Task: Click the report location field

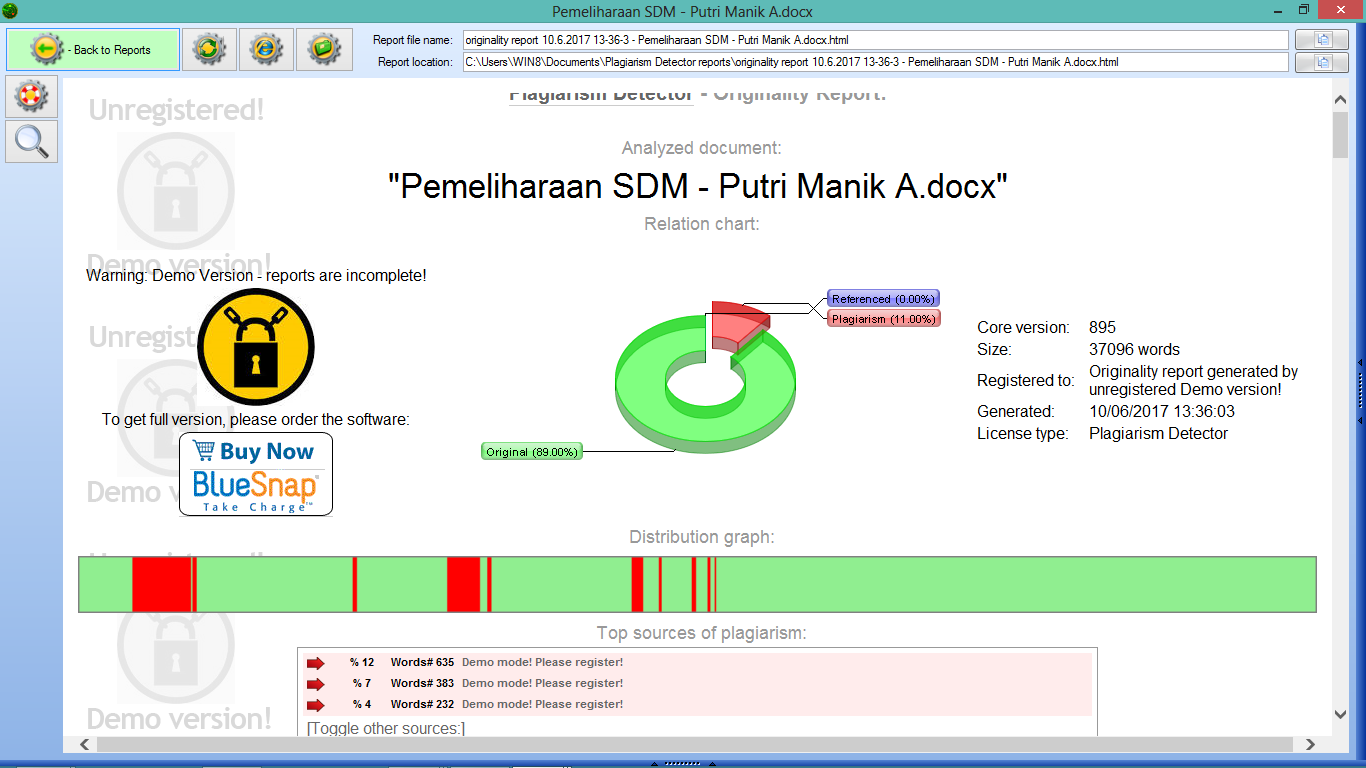Action: click(x=875, y=62)
